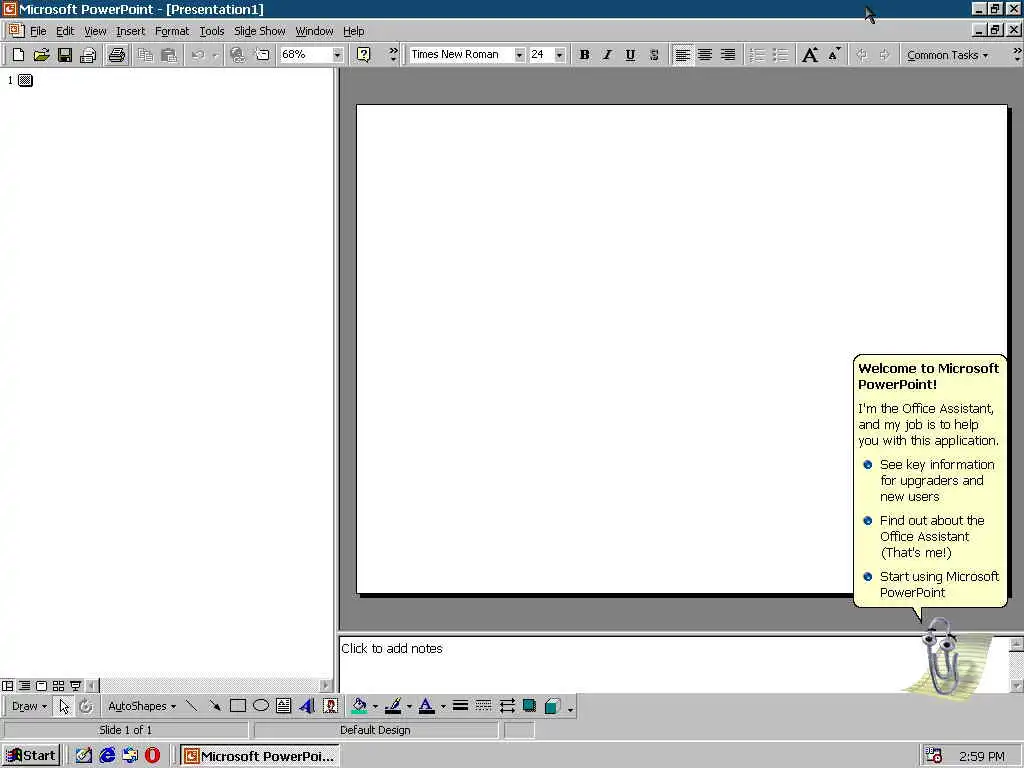Viewport: 1024px width, 768px height.
Task: Launch Internet Explorer from quick launch
Action: (107, 756)
